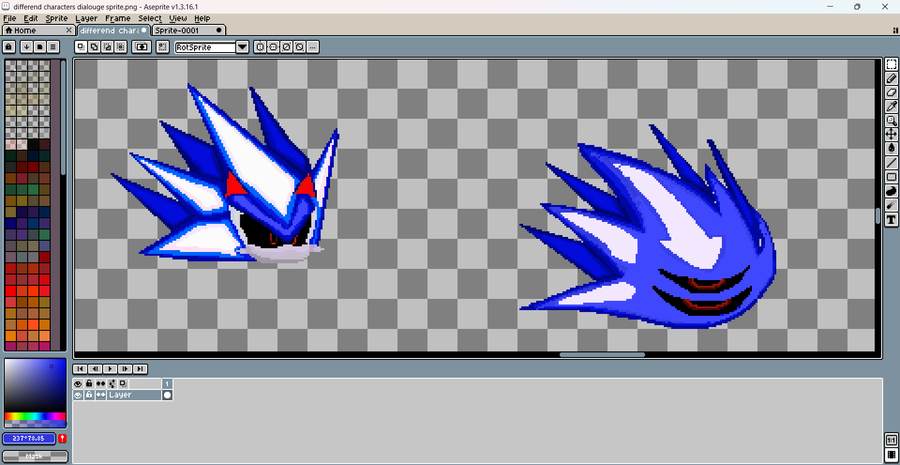Select the Rectangular Marquee tool
Viewport: 900px width, 465px height.
pyautogui.click(x=891, y=64)
